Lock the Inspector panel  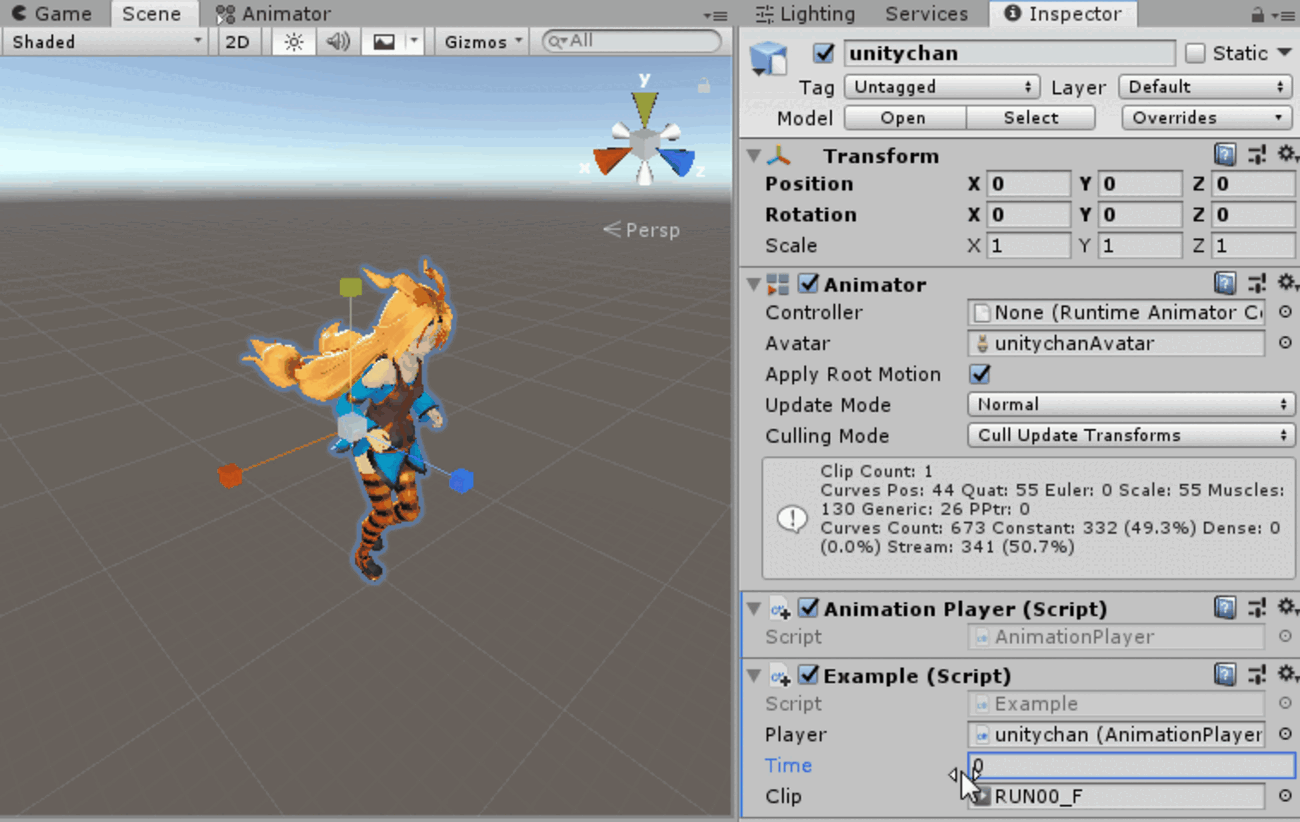tap(1257, 15)
